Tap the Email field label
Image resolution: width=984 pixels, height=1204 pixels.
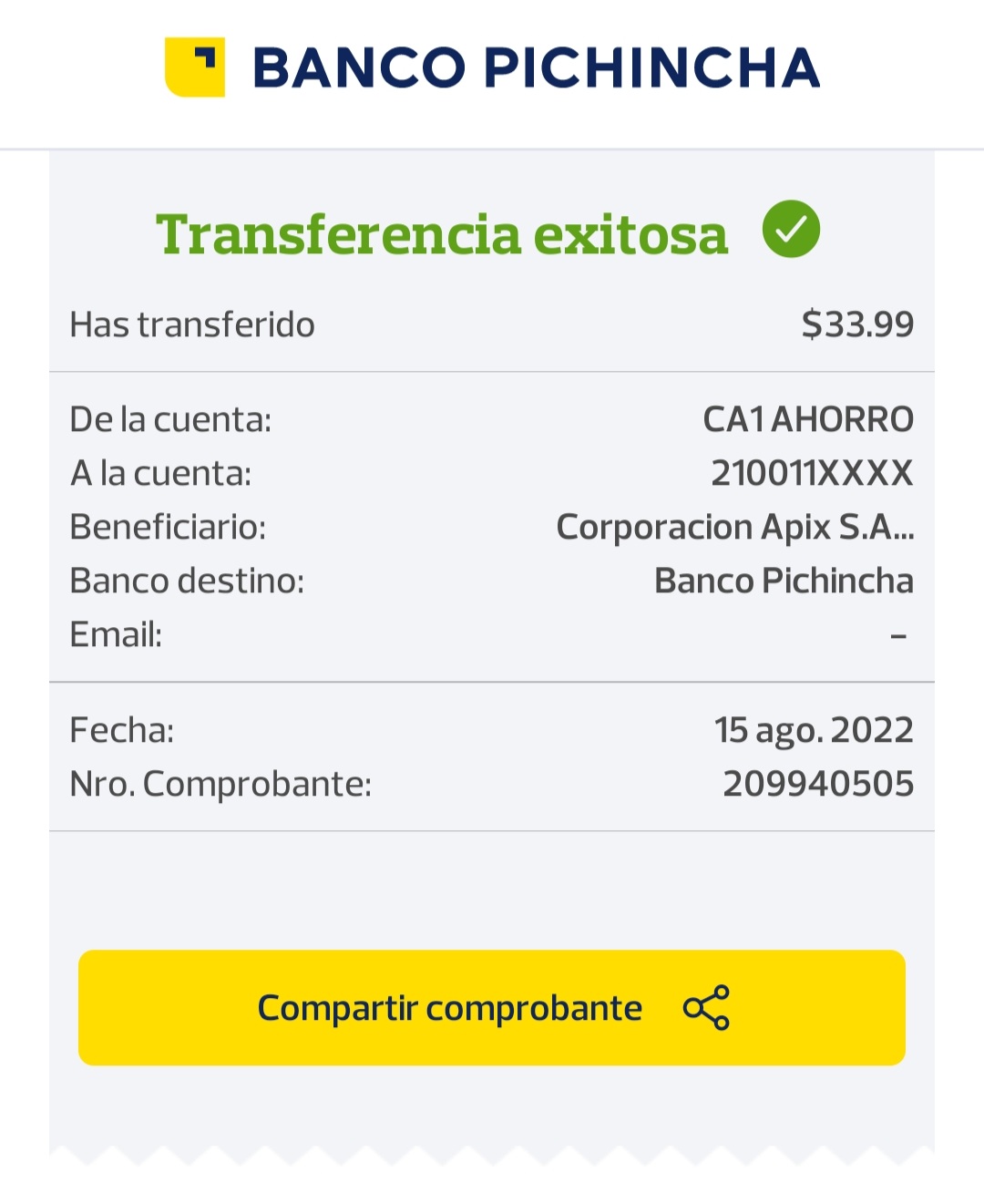pyautogui.click(x=116, y=634)
